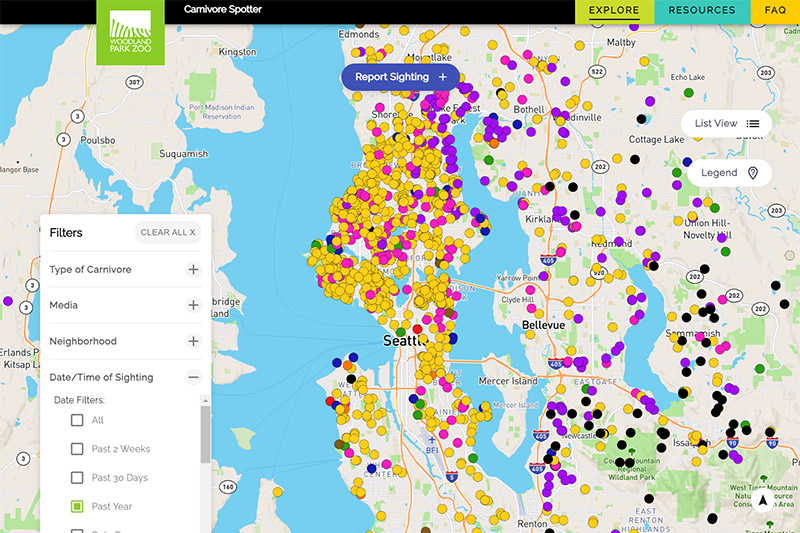
Task: Check the All date filter checkbox
Action: [x=77, y=420]
